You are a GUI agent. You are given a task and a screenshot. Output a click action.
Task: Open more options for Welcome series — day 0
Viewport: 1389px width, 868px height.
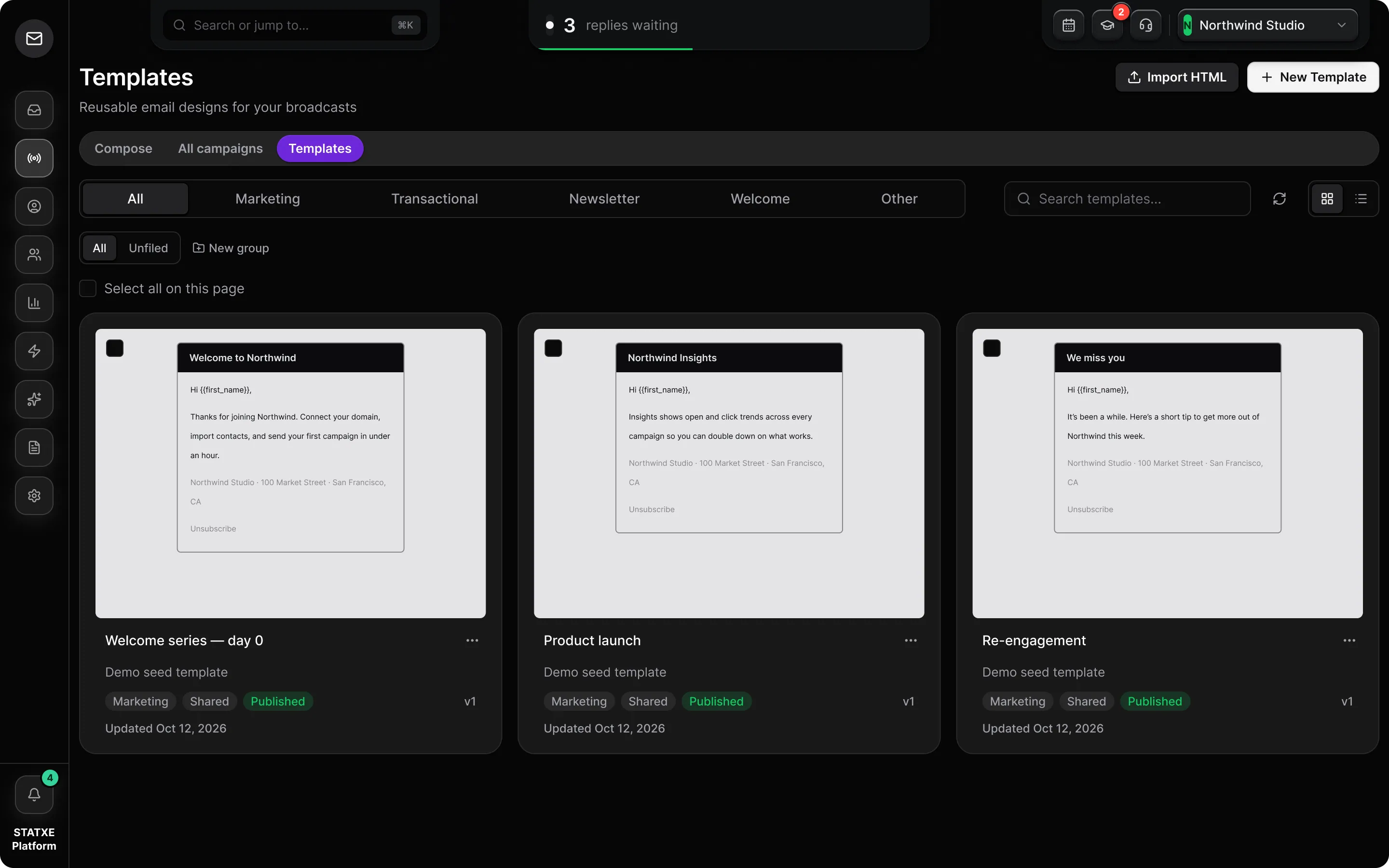(472, 641)
